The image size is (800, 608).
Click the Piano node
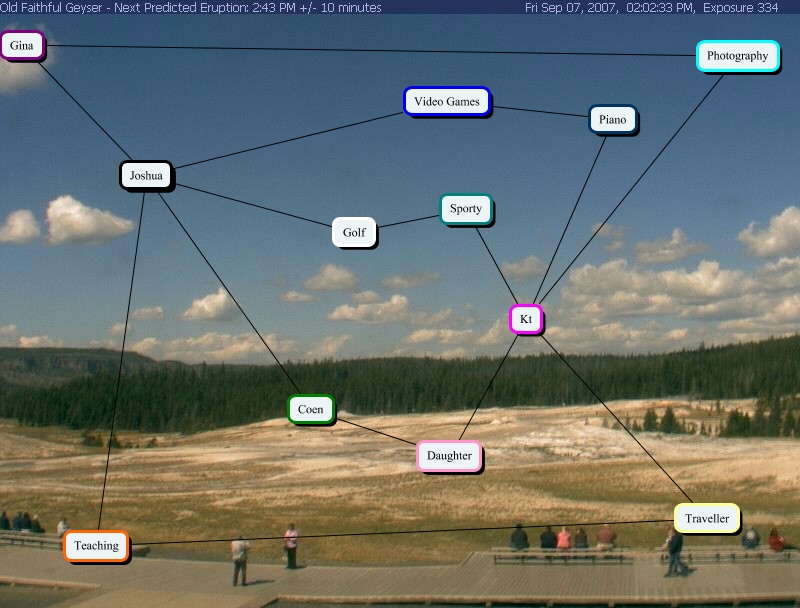pyautogui.click(x=612, y=120)
